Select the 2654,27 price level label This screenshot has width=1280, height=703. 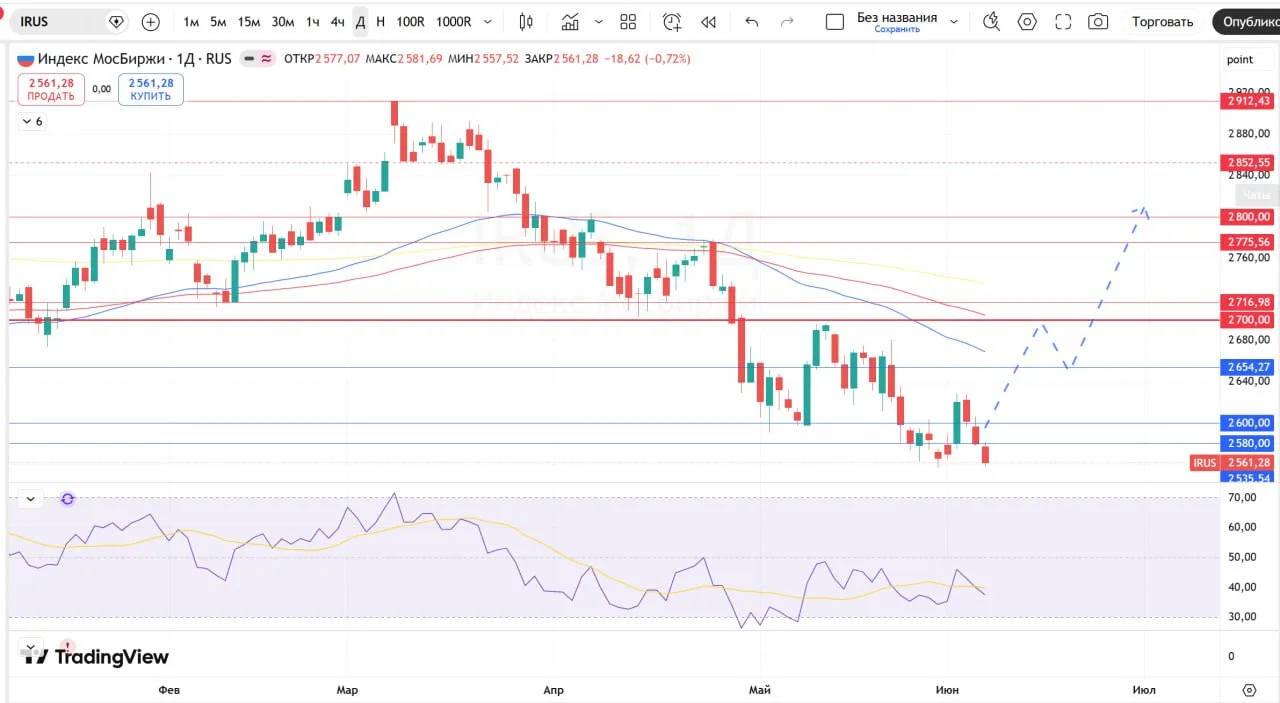[1248, 367]
